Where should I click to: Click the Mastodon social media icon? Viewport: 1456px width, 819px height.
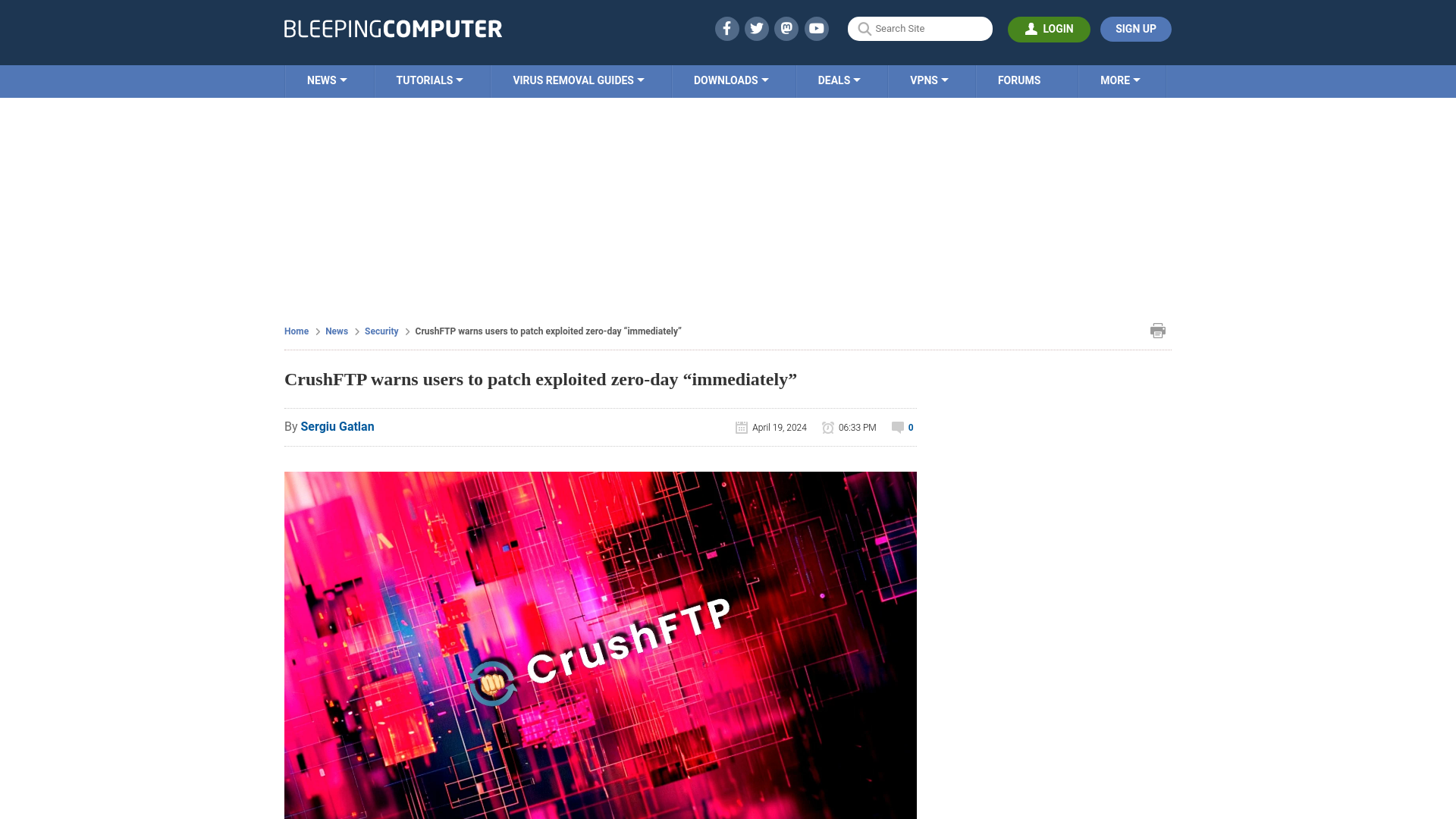point(786,28)
